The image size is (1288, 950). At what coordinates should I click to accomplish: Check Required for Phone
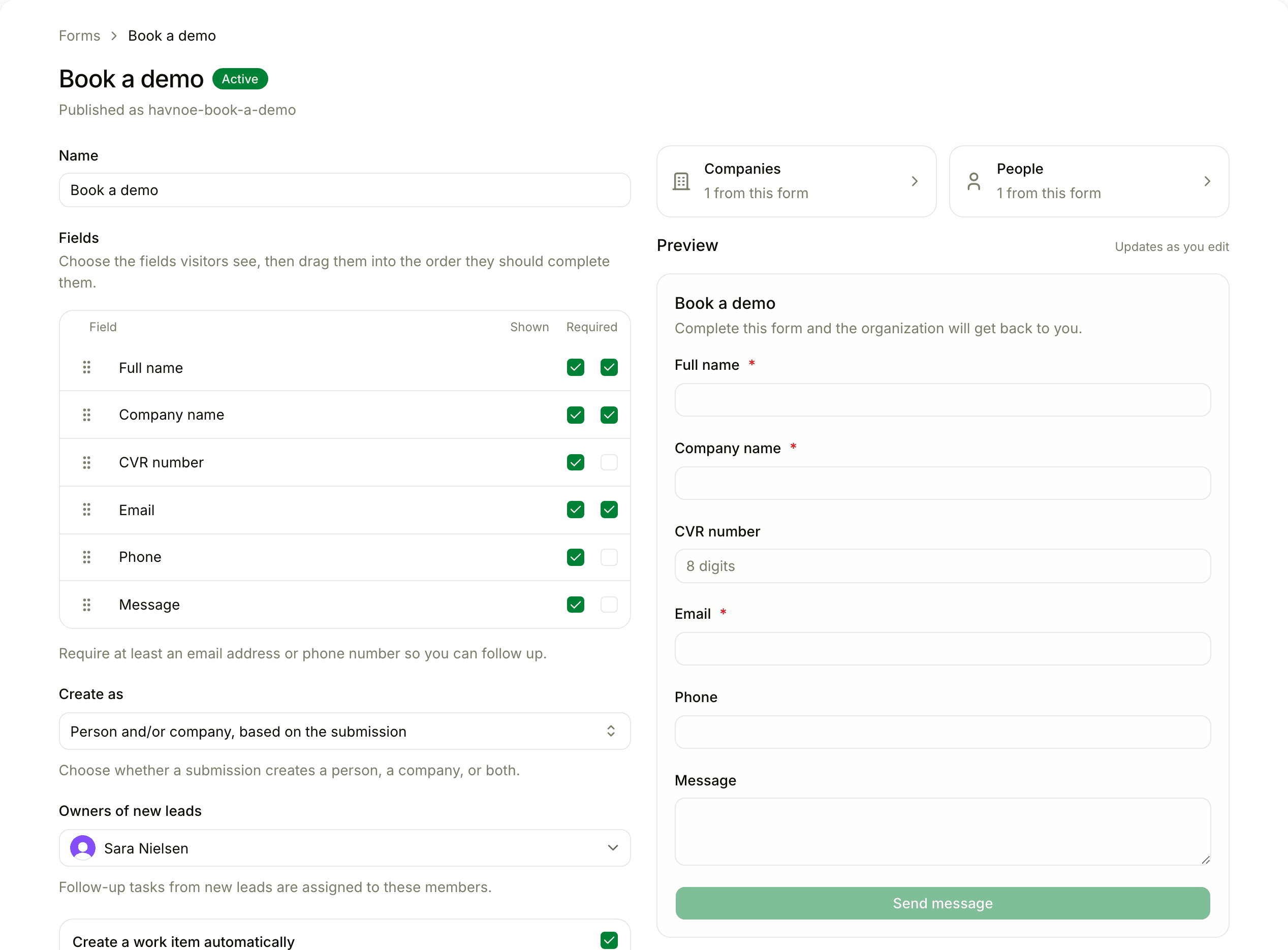click(x=609, y=557)
